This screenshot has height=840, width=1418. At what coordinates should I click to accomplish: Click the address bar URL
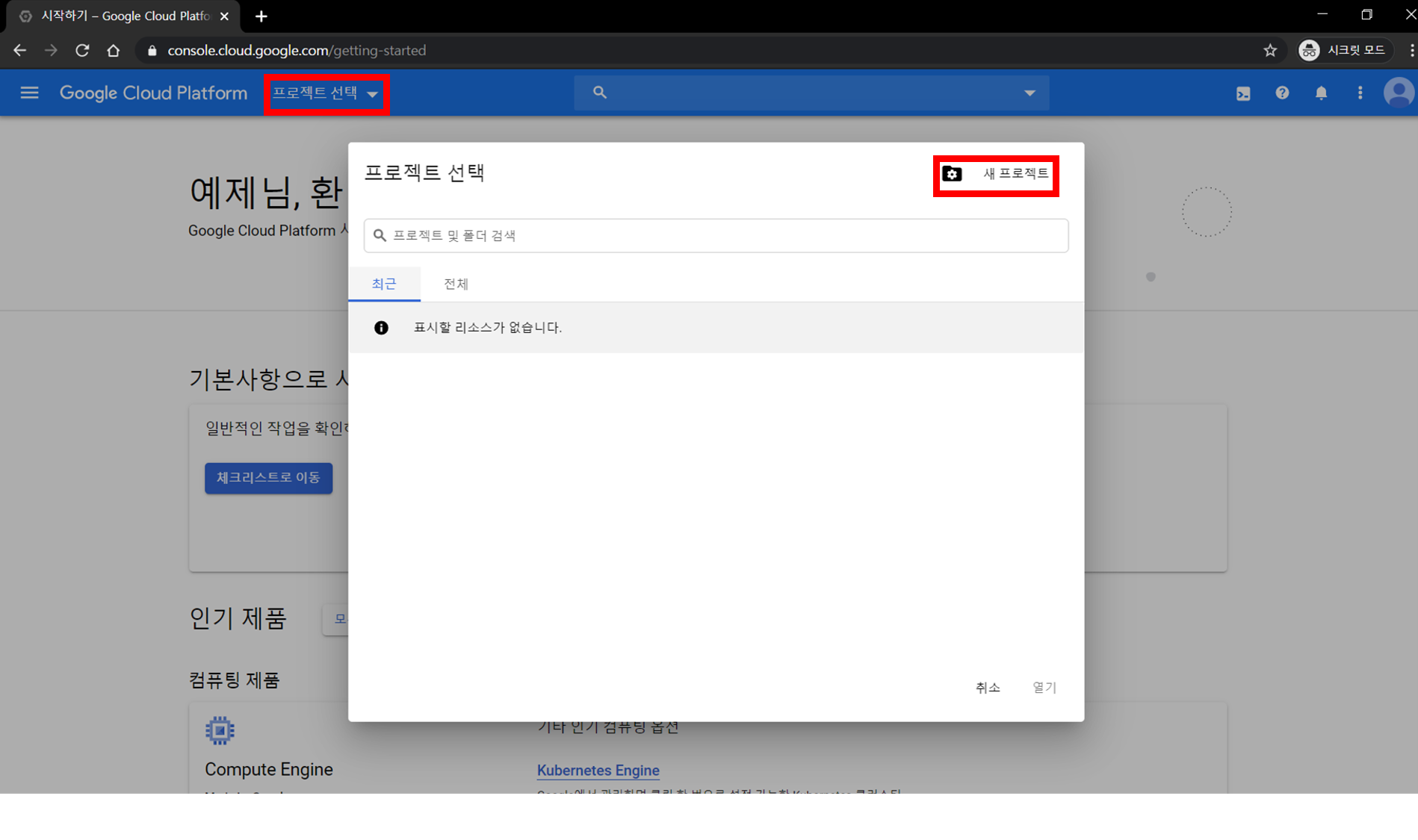(297, 50)
